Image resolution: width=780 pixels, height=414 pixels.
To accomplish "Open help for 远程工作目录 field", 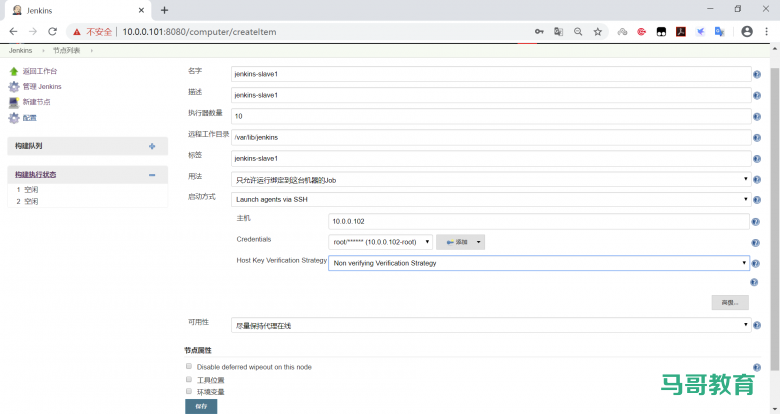I will tap(757, 137).
